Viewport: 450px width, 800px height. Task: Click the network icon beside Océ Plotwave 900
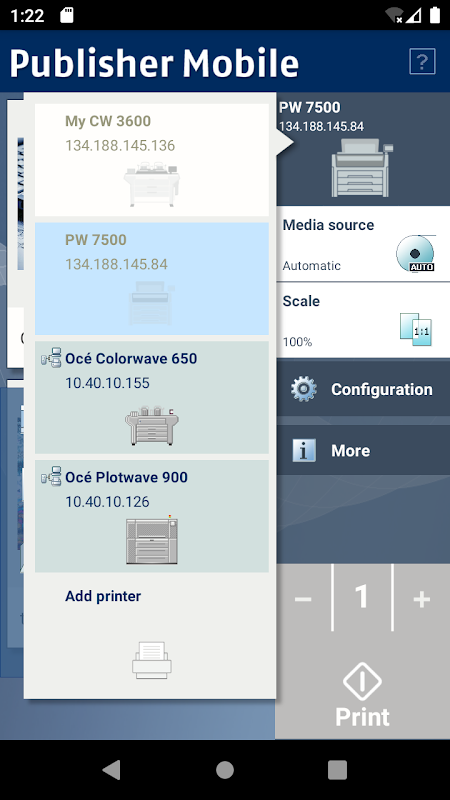click(x=51, y=477)
